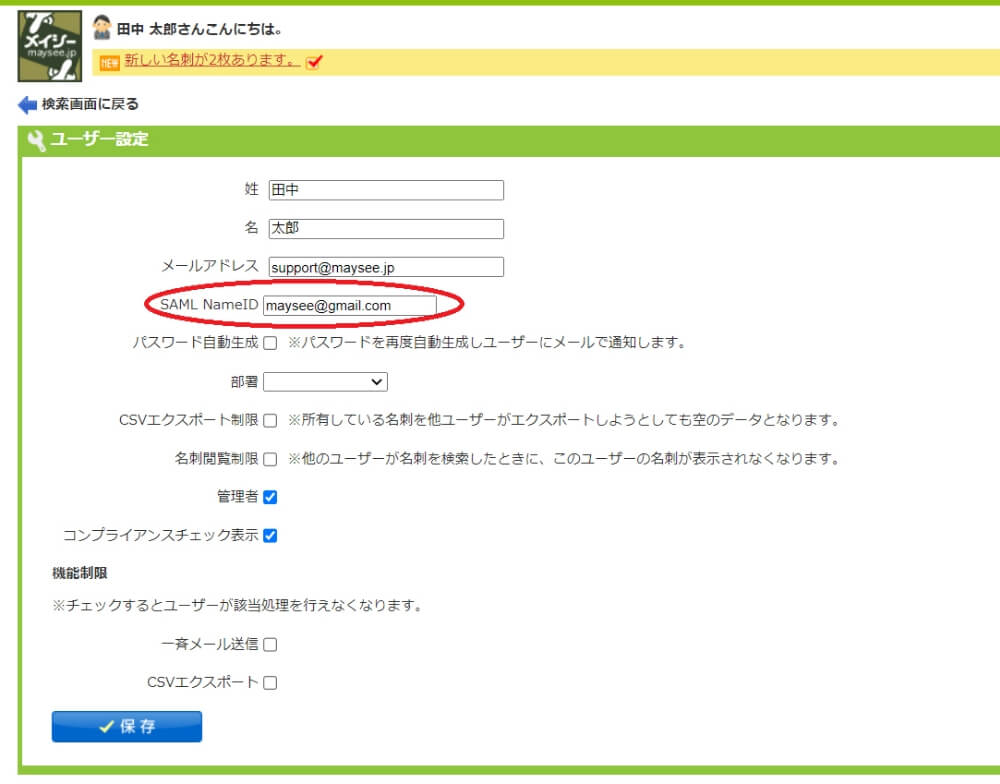Enable the 名刺閲覧制限 checkbox
Viewport: 1000px width, 784px height.
pos(268,459)
